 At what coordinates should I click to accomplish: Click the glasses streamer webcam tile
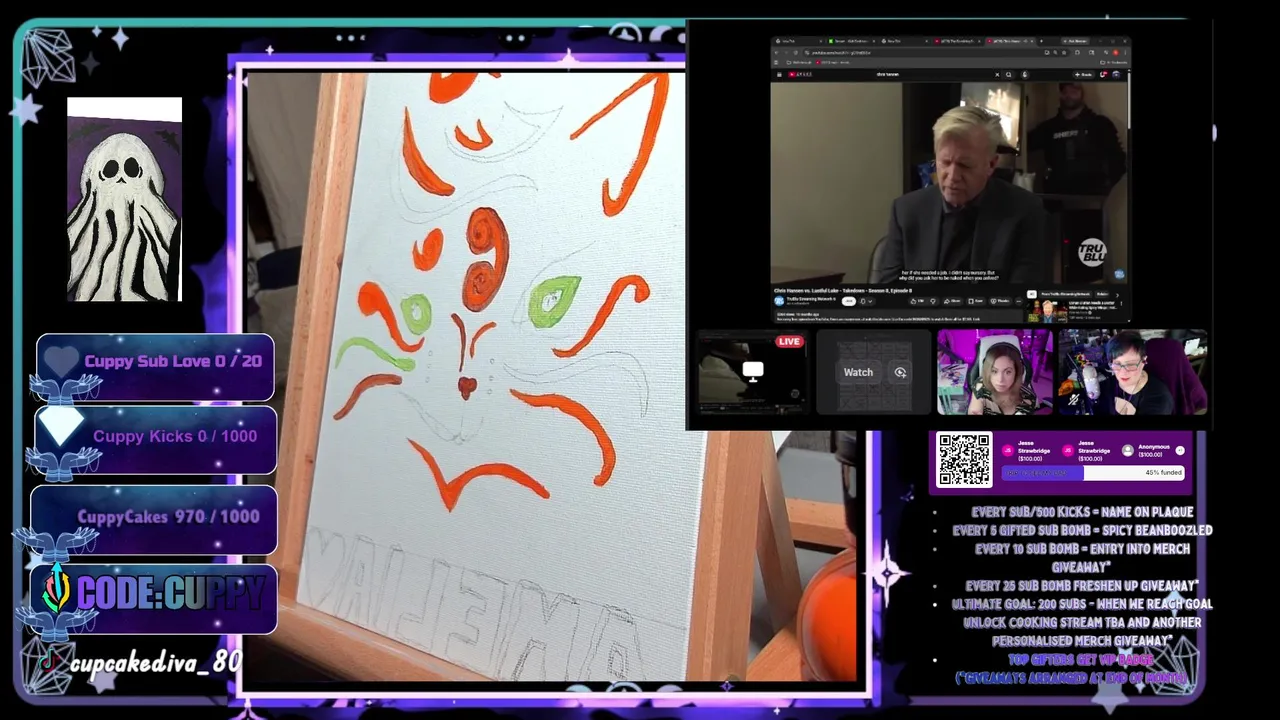pyautogui.click(x=1133, y=372)
